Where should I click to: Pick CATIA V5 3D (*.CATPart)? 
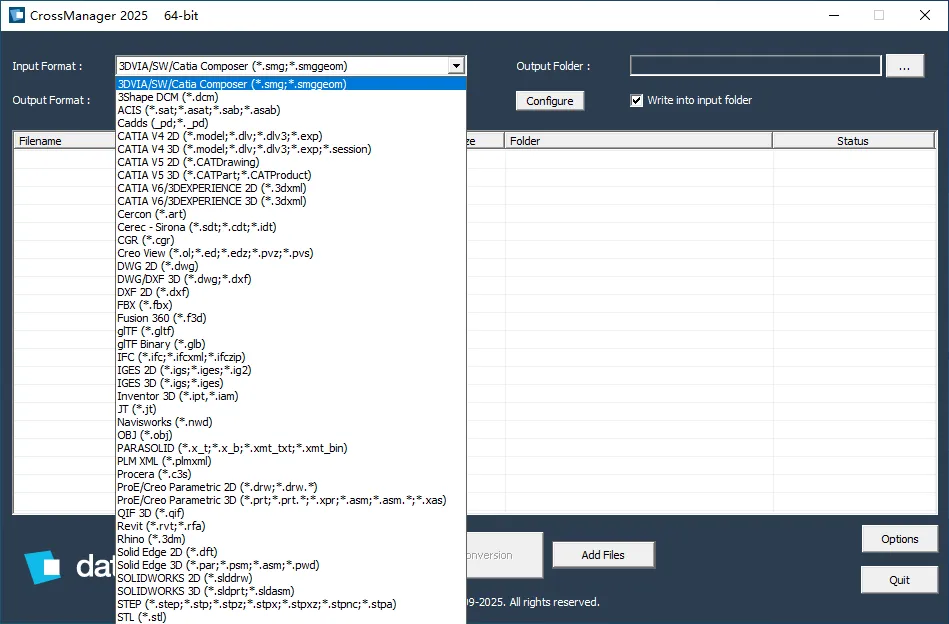click(x=291, y=175)
